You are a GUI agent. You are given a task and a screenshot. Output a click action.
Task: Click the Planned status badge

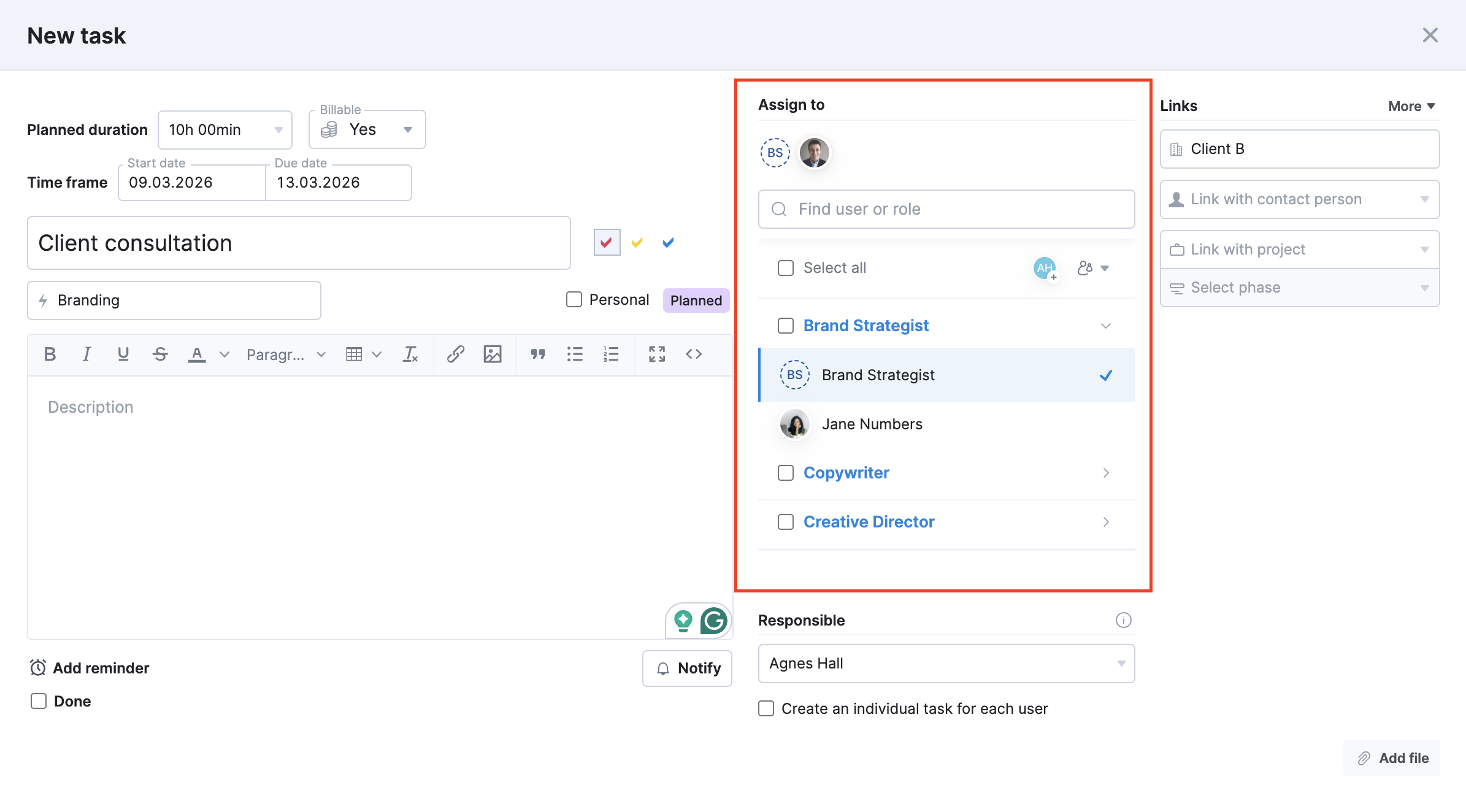click(x=696, y=301)
